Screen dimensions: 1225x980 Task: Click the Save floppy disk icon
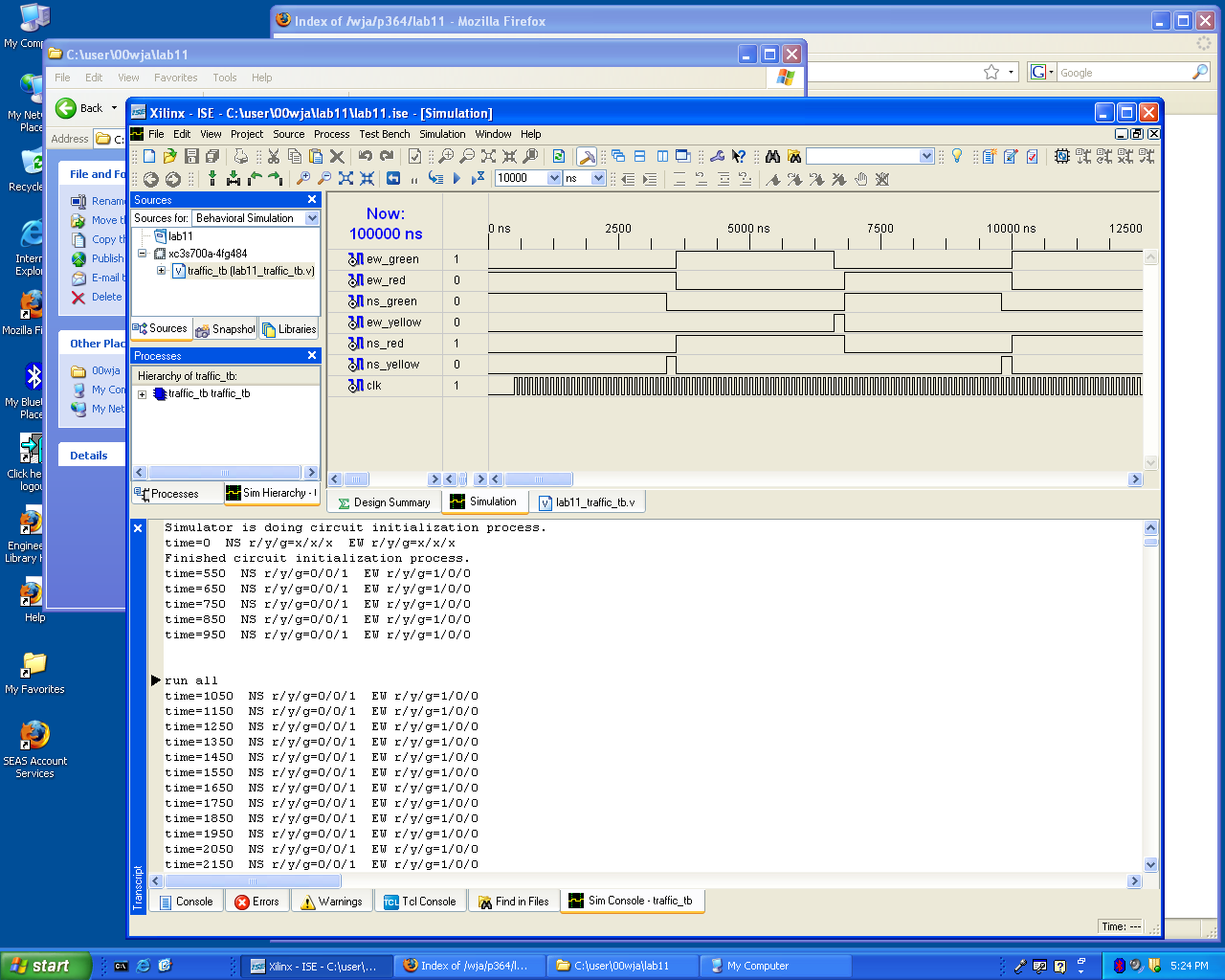tap(191, 156)
